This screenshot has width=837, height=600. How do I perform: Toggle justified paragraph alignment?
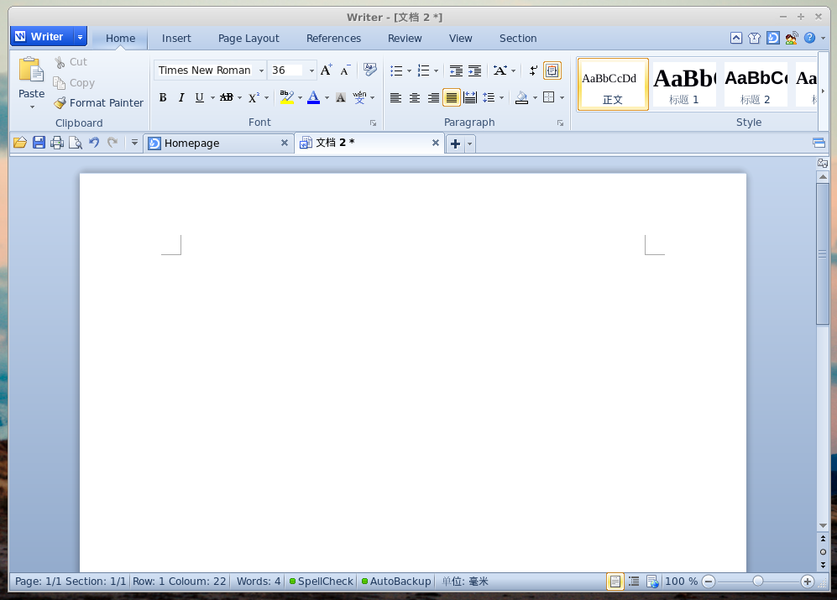coord(451,98)
